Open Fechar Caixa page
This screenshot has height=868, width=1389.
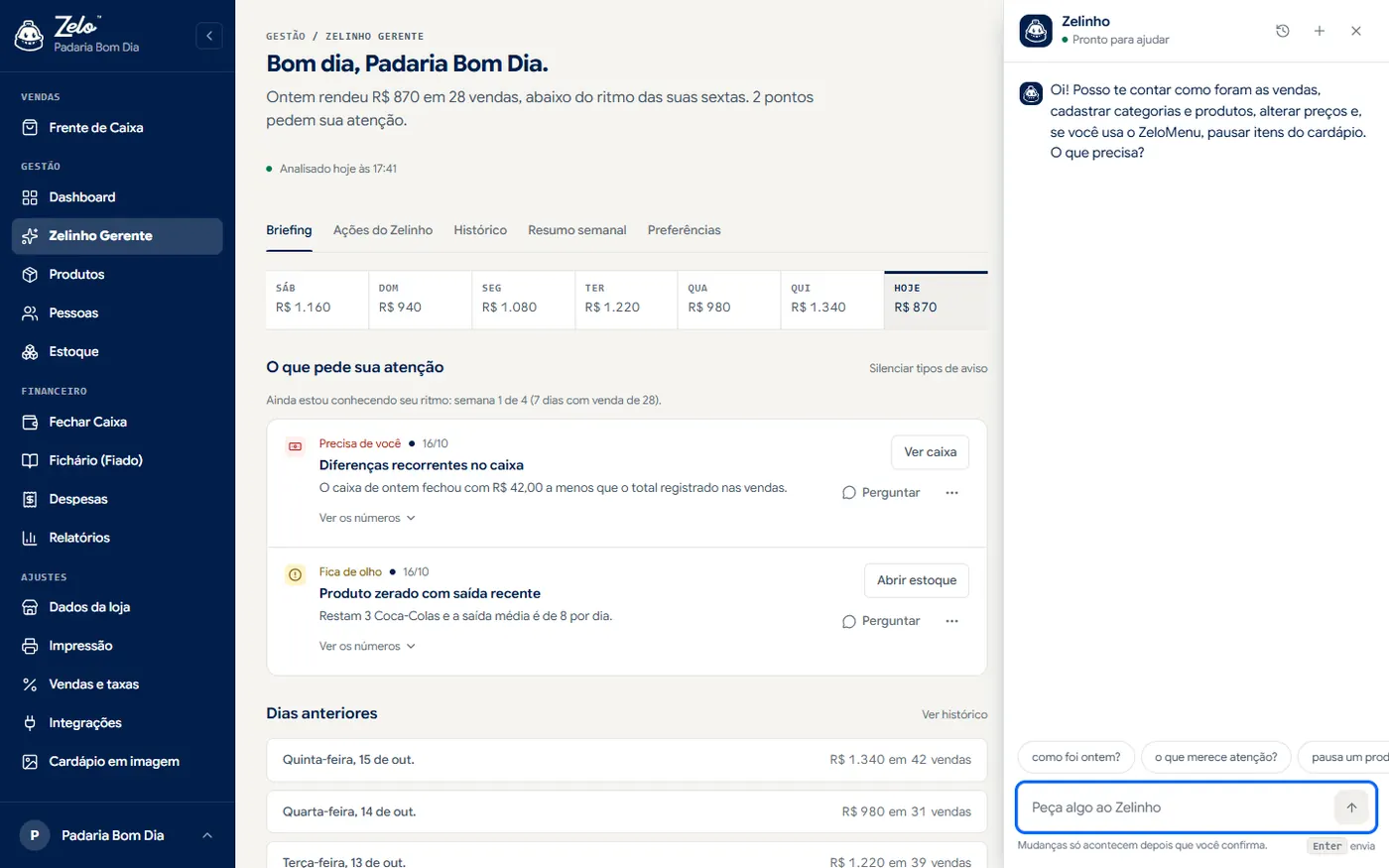[x=117, y=423]
